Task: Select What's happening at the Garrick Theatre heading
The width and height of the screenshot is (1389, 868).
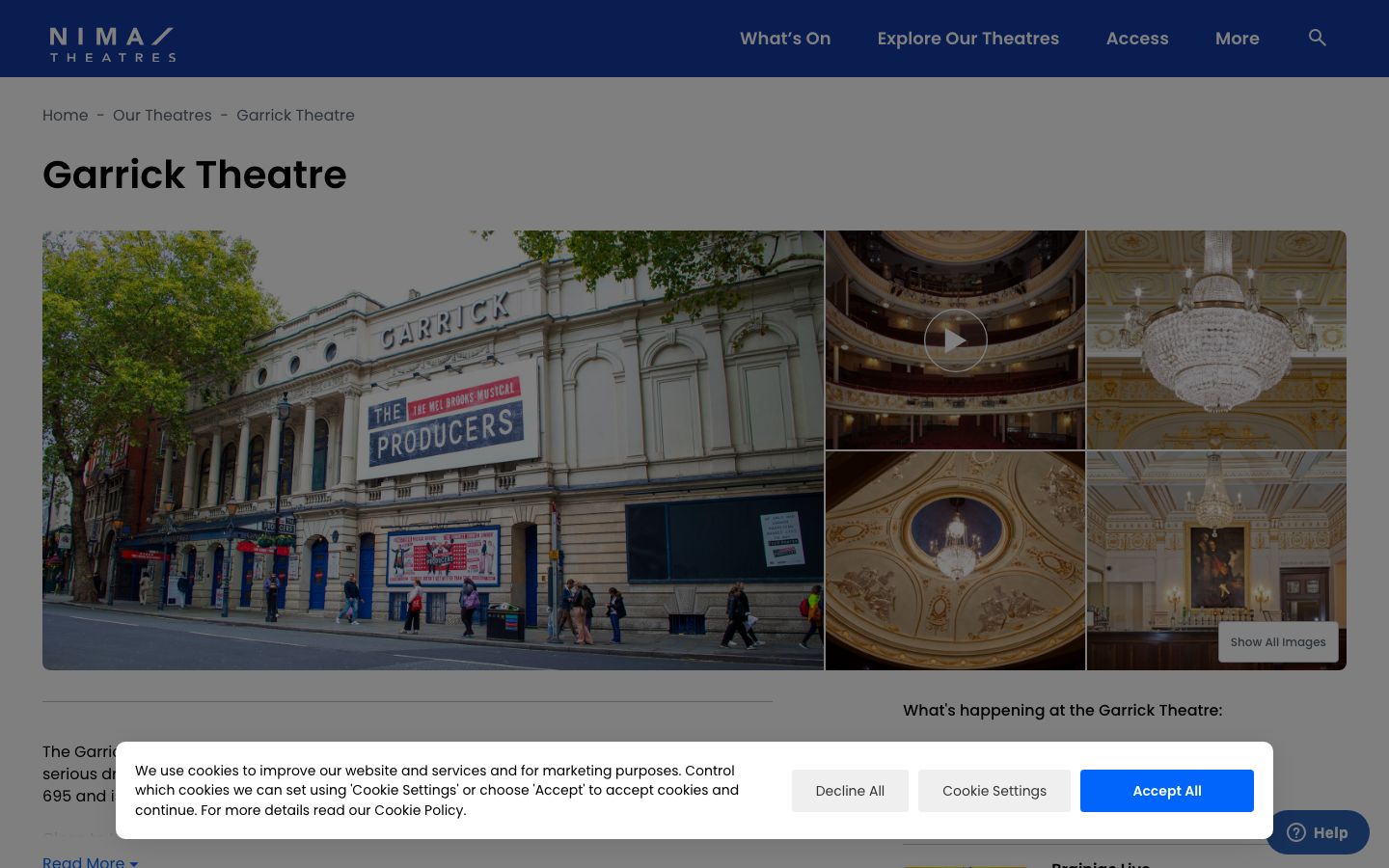Action: [x=1062, y=710]
